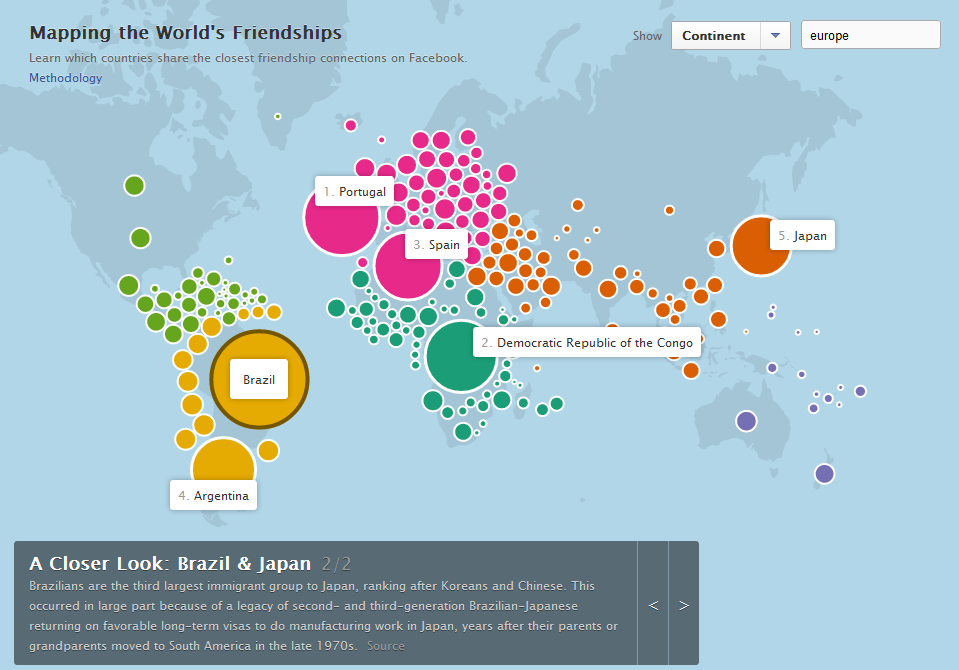Go to previous Closer Look slide
Screen dimensions: 959x670
[x=653, y=605]
